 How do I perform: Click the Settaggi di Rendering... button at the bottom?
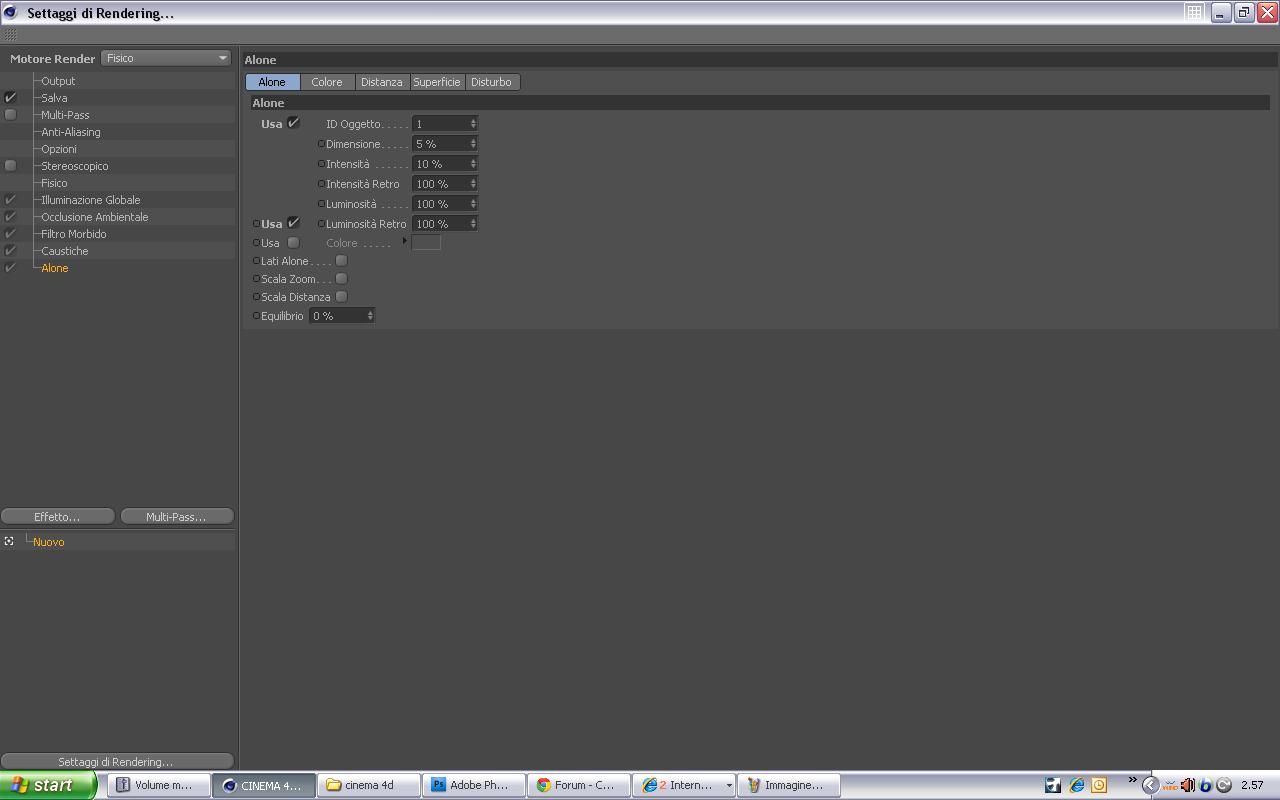116,762
